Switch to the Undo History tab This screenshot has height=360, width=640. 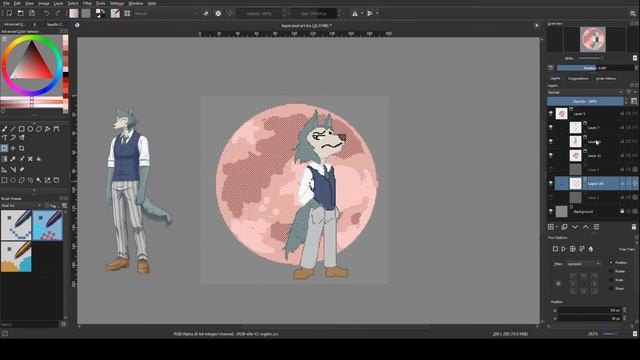(606, 78)
